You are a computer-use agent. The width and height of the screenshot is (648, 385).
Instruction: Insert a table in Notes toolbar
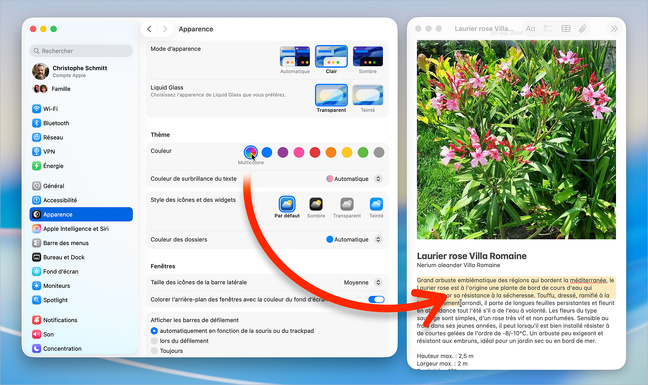(566, 29)
